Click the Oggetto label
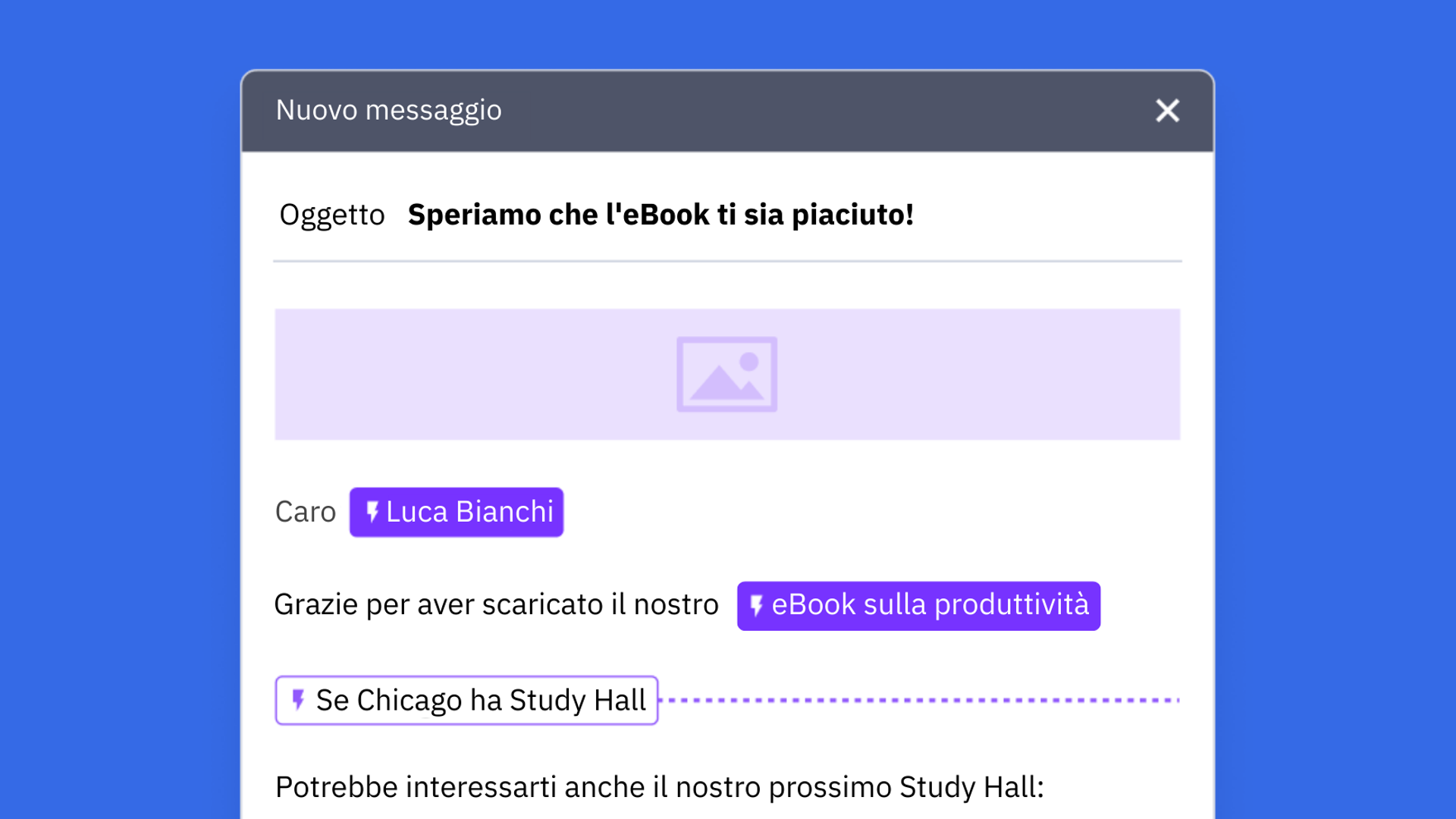This screenshot has width=1456, height=819. [x=331, y=215]
